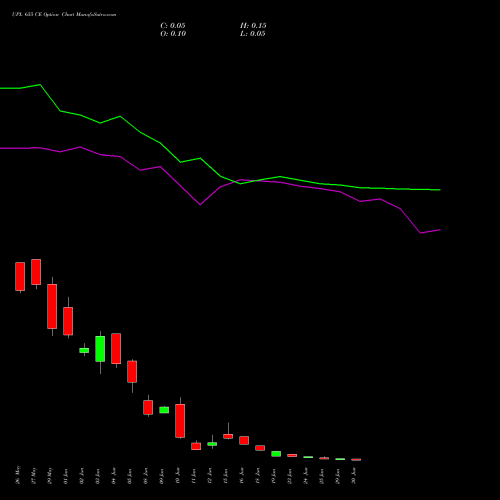Click the open value 'O: 0.10'
This screenshot has width=500, height=500.
173,34
